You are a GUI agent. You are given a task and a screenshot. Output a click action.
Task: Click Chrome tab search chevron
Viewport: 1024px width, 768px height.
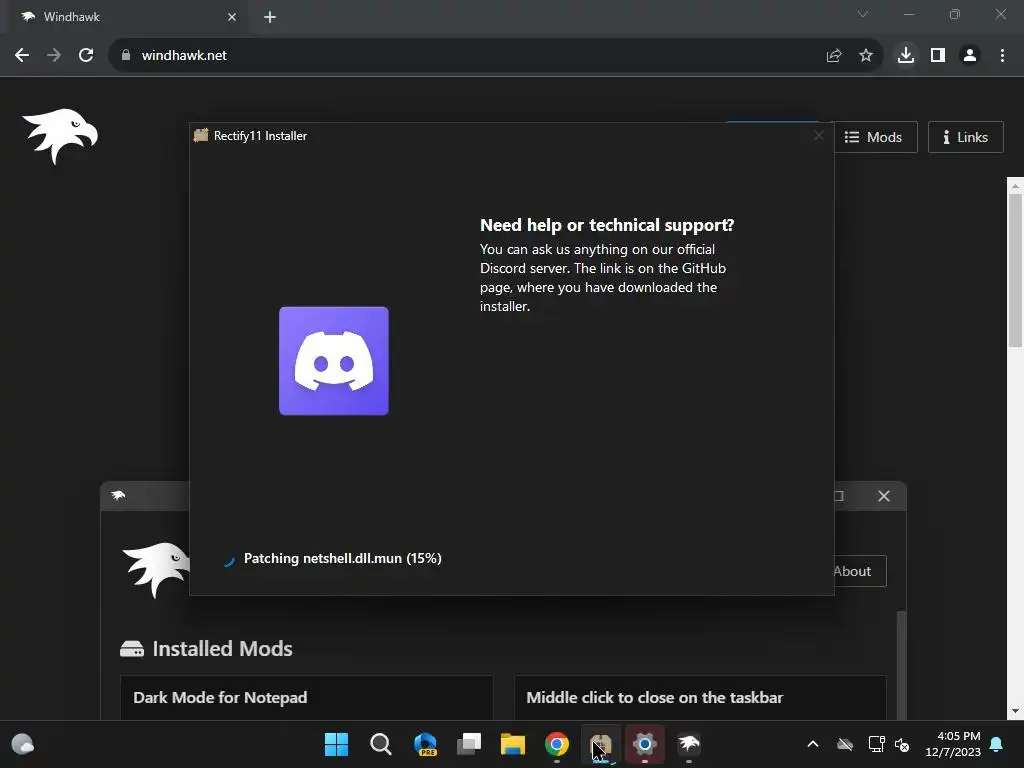[x=863, y=14]
